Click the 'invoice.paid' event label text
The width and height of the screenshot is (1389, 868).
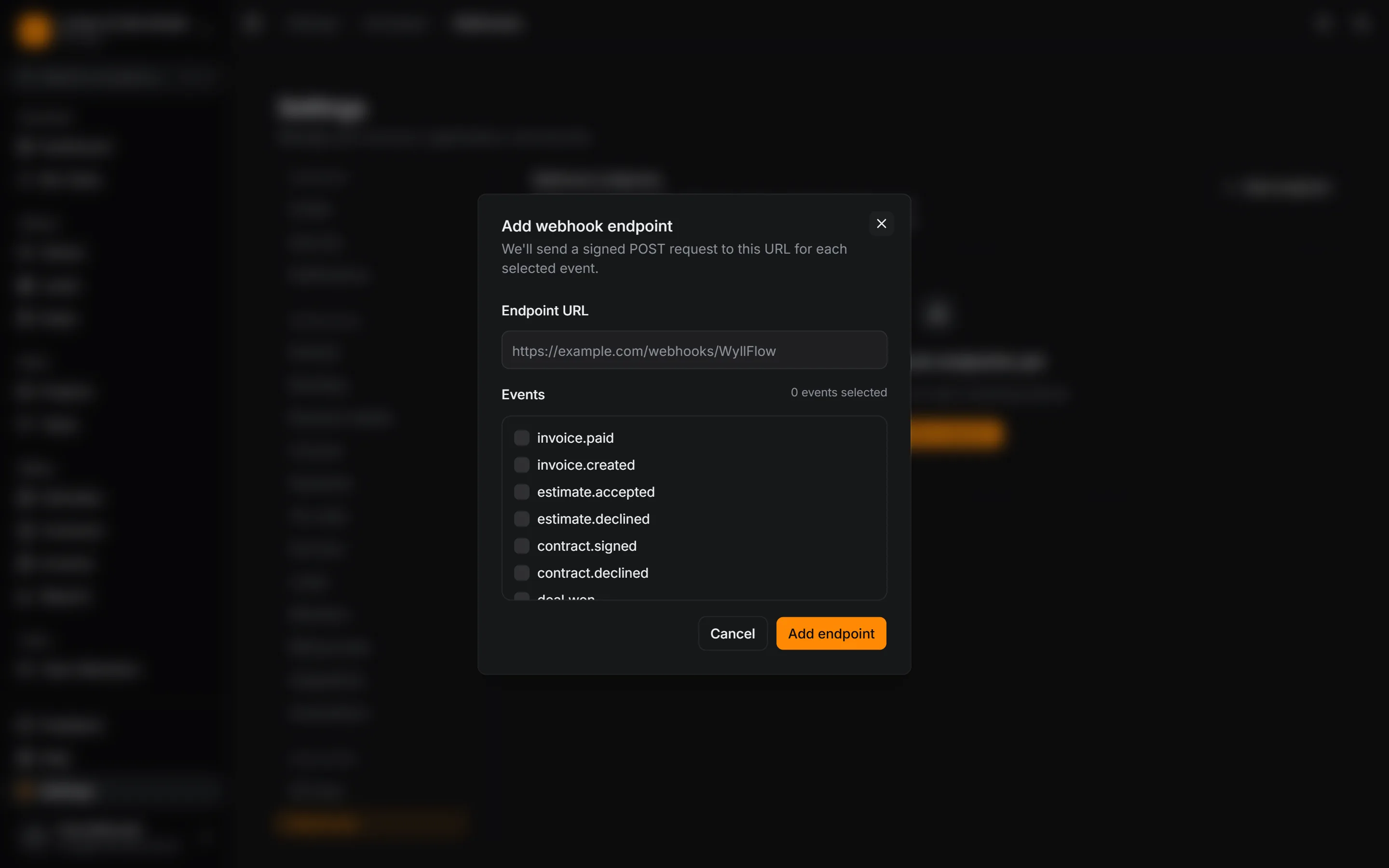(x=575, y=438)
